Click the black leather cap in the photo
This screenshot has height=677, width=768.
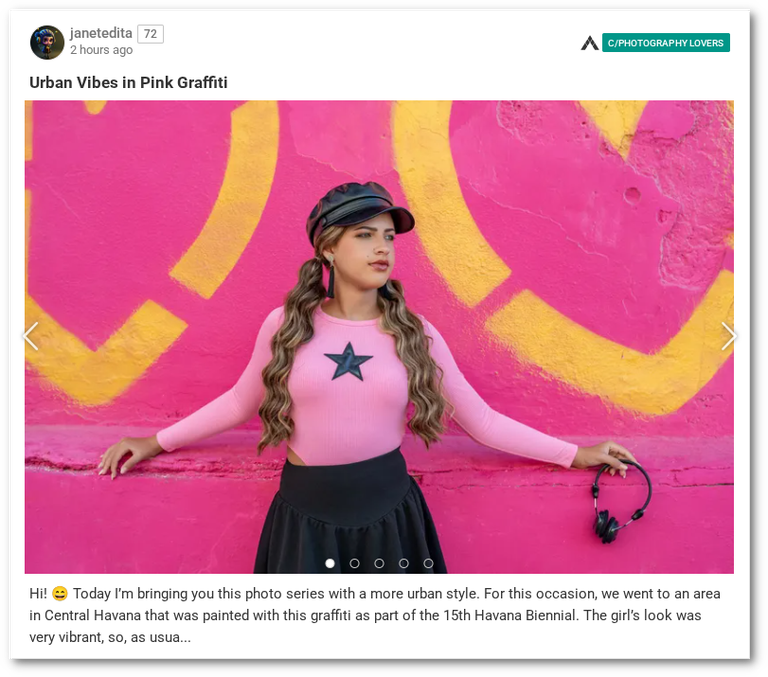pos(360,210)
